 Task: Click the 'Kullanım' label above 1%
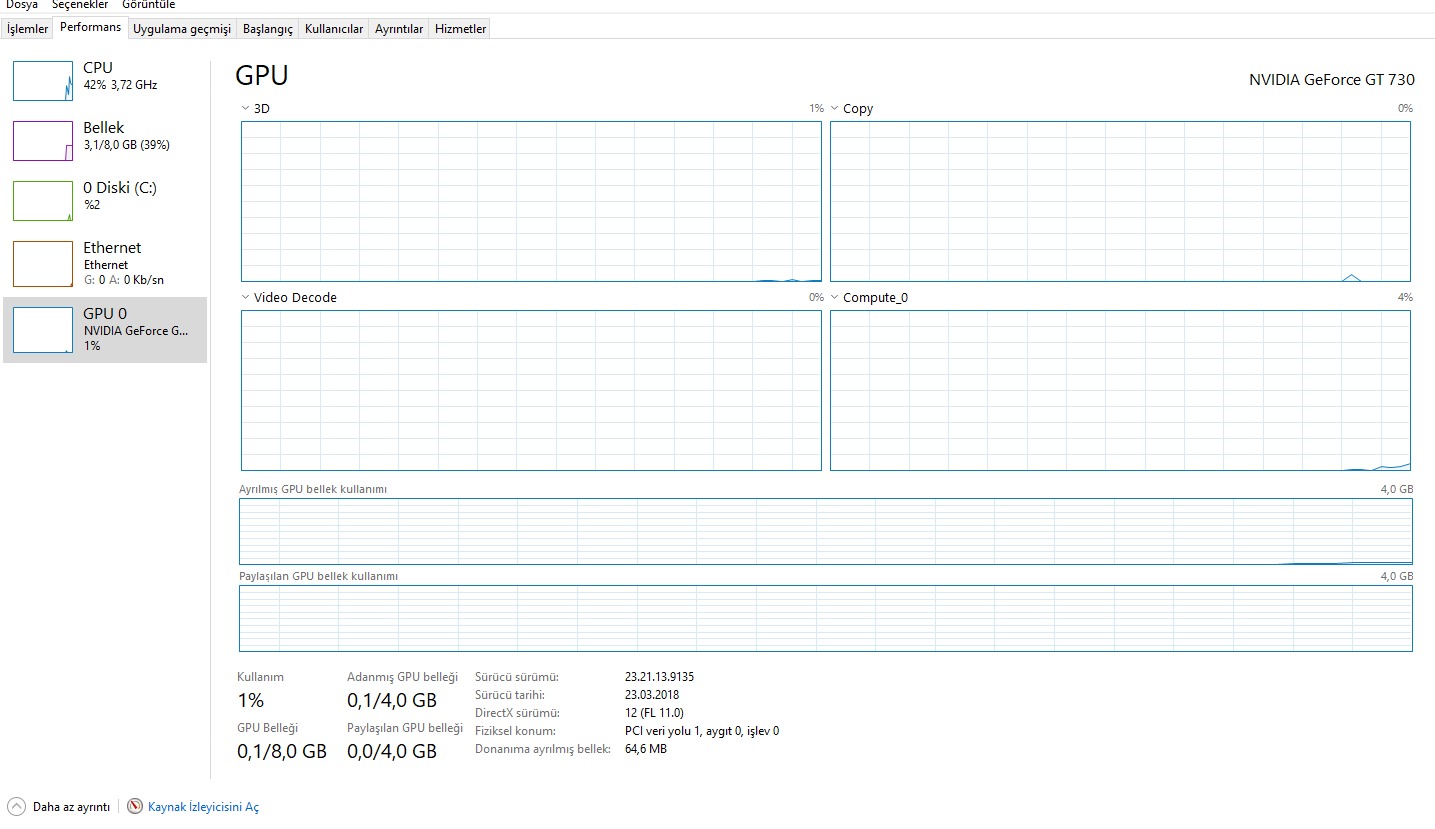pos(260,677)
